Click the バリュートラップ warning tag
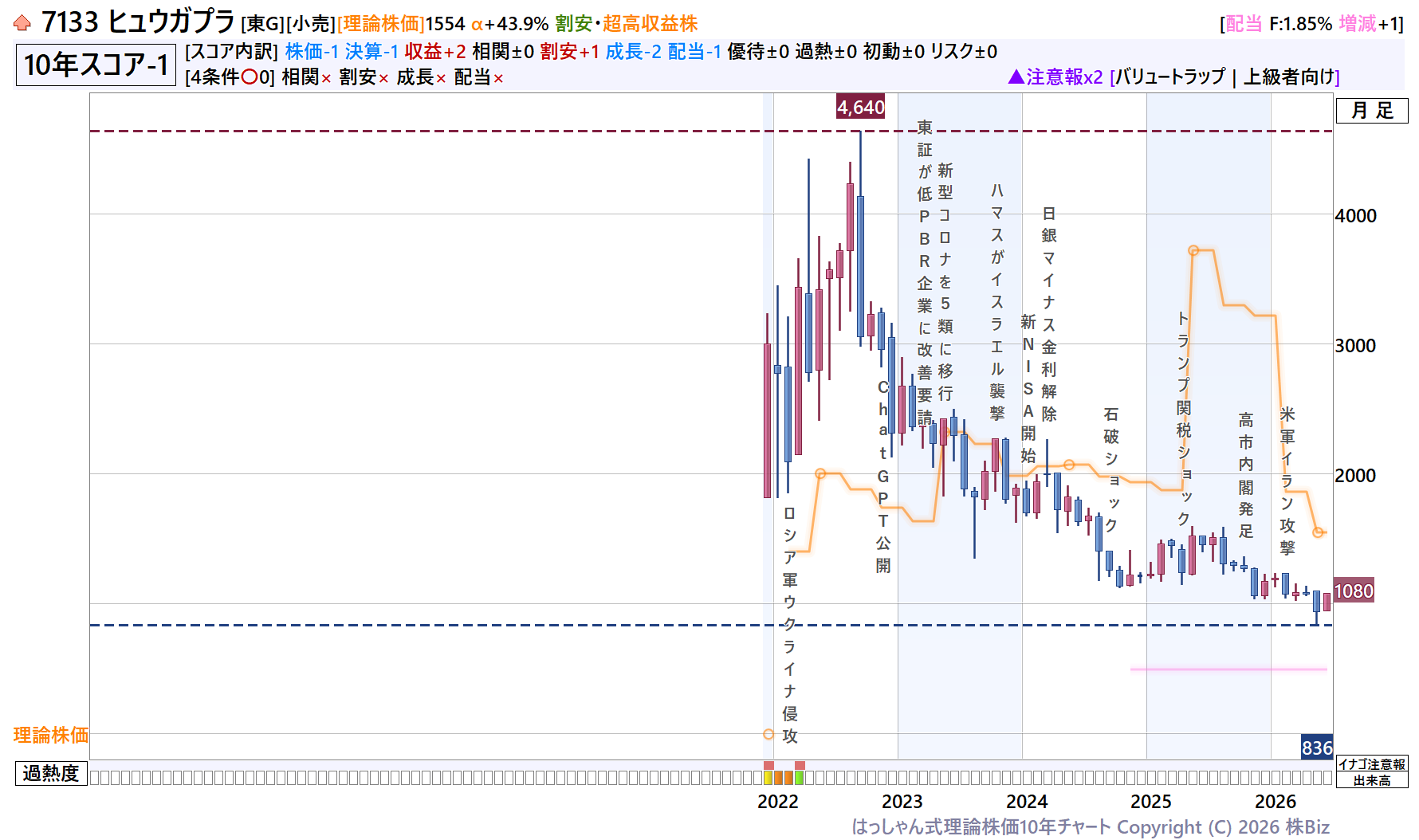The width and height of the screenshot is (1419, 840). [x=1170, y=77]
